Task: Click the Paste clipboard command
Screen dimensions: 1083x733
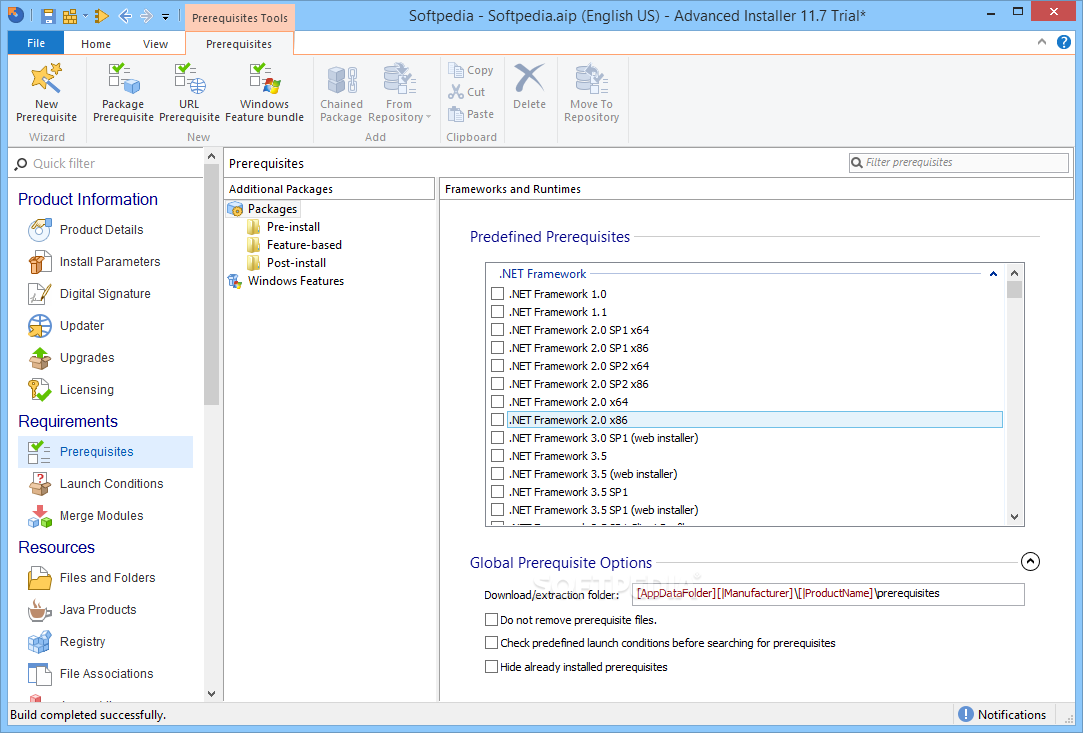Action: (x=471, y=114)
